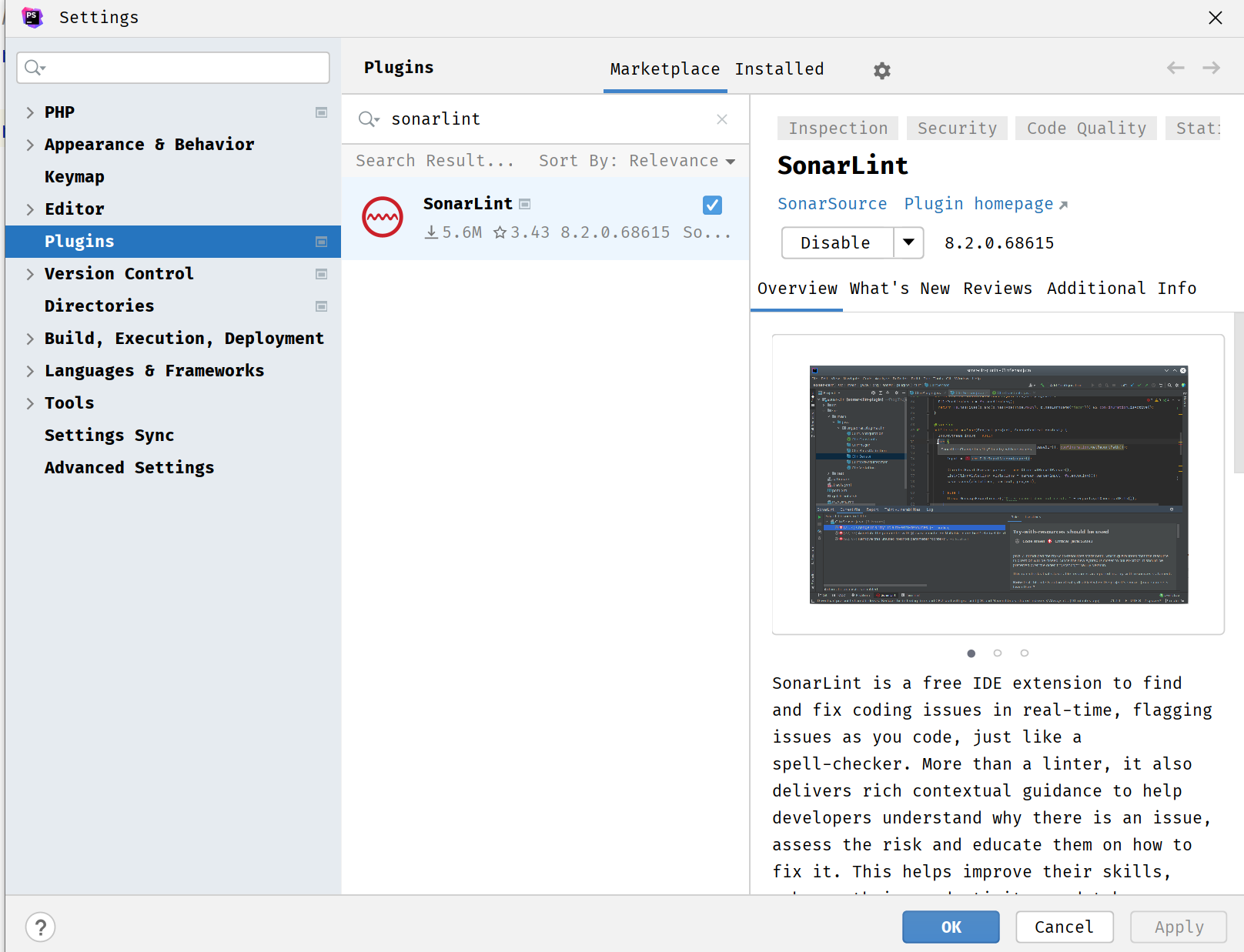Click the forward navigation arrow
The height and width of the screenshot is (952, 1244).
point(1211,68)
